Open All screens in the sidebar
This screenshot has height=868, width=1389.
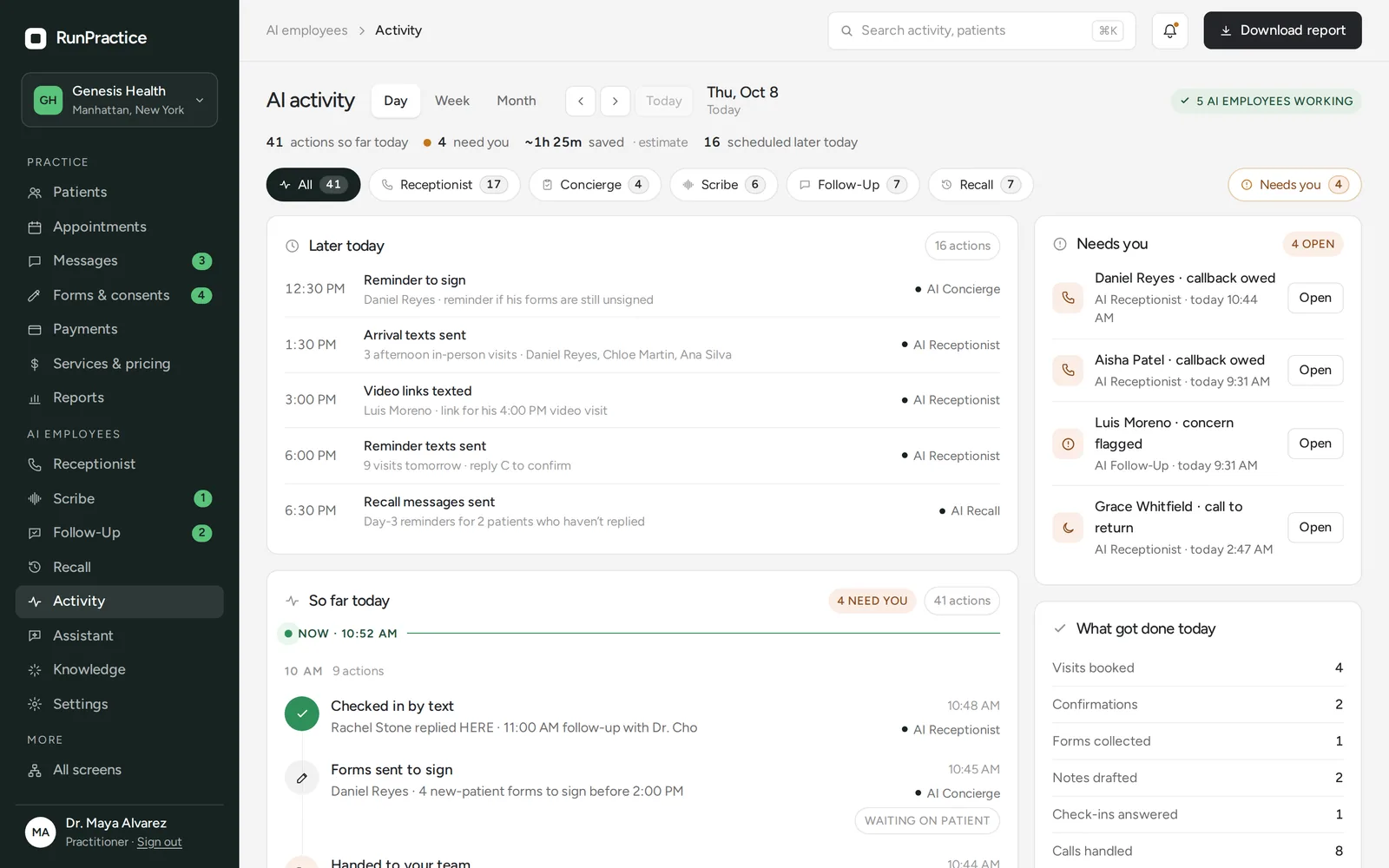pos(120,770)
